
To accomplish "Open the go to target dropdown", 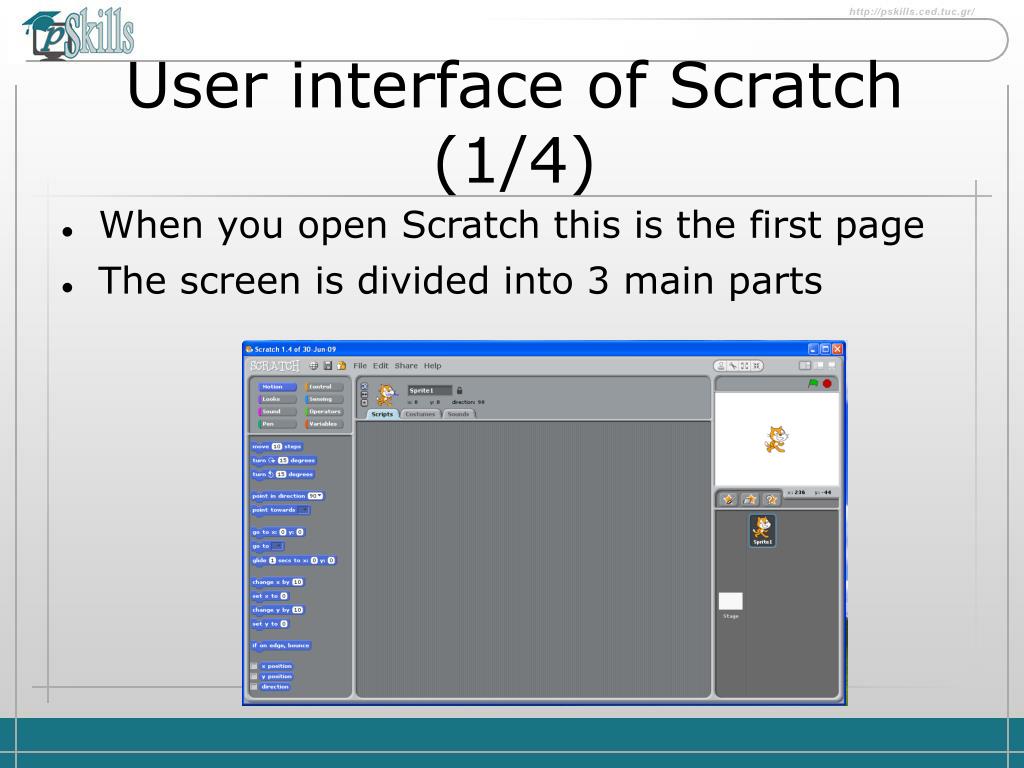I will coord(278,546).
